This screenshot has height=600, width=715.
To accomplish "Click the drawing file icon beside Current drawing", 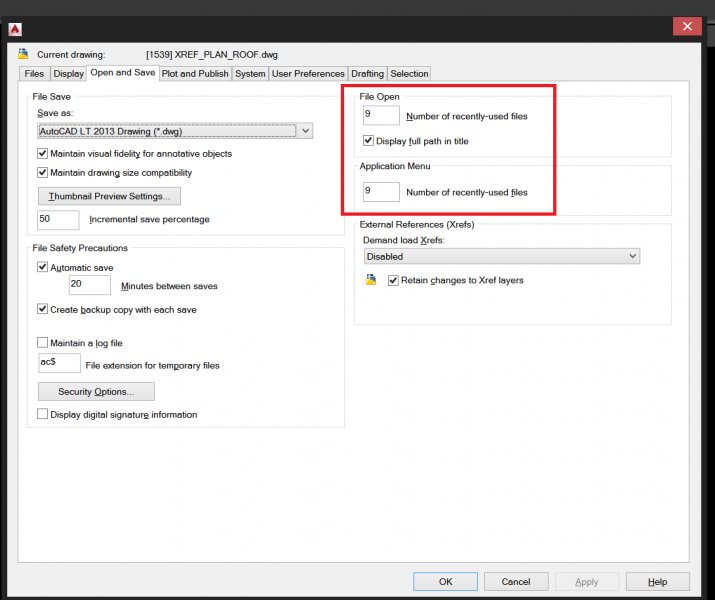I will click(x=23, y=54).
